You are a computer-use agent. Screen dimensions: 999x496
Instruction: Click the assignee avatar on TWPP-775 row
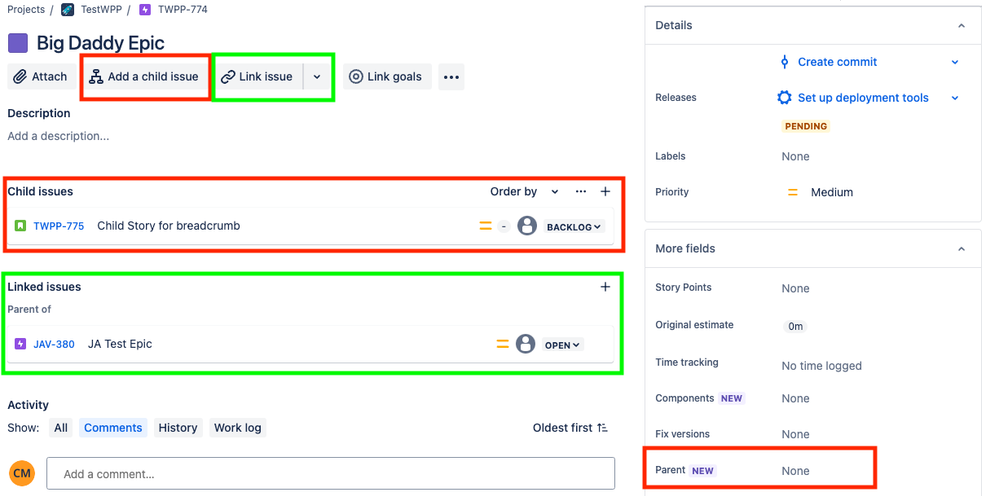coord(527,226)
